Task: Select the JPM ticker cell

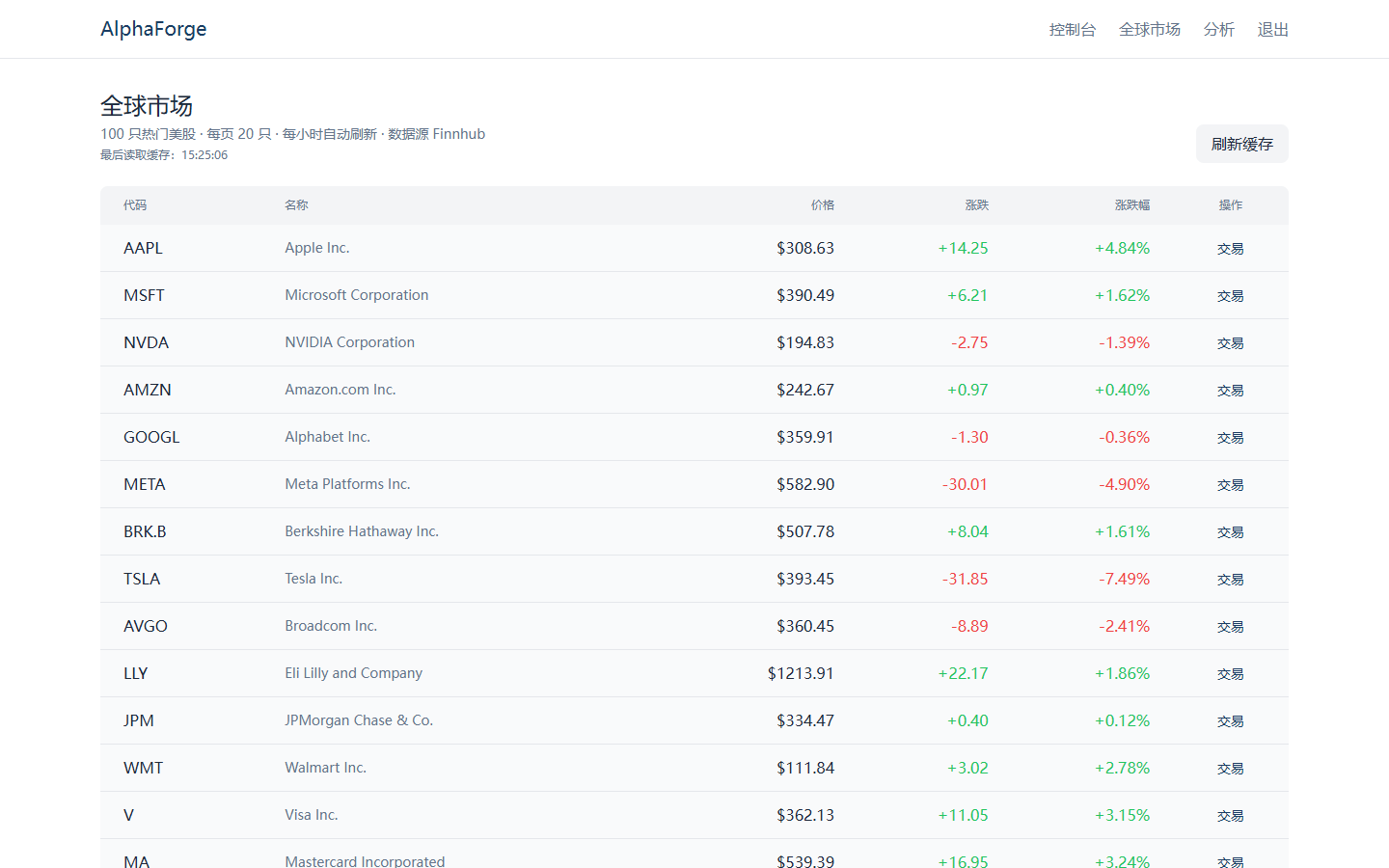Action: (x=139, y=720)
